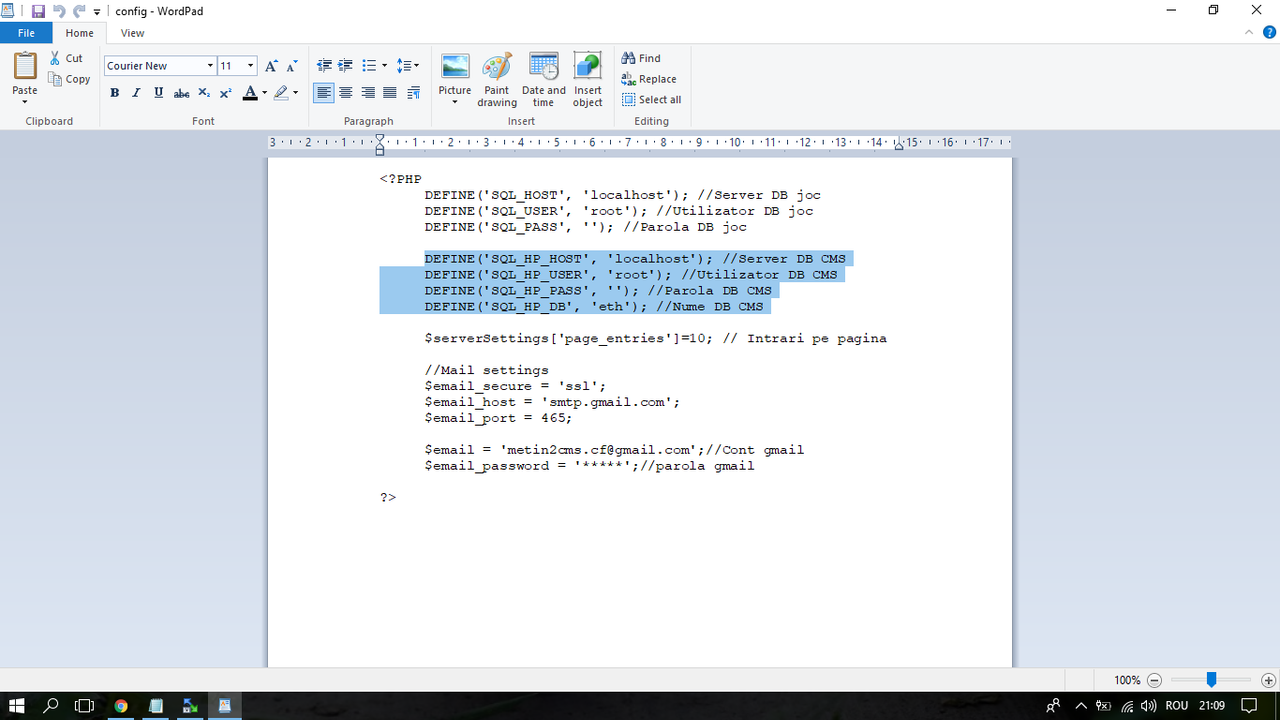Viewport: 1280px width, 720px height.
Task: Decrease paragraph indent
Action: 324,66
